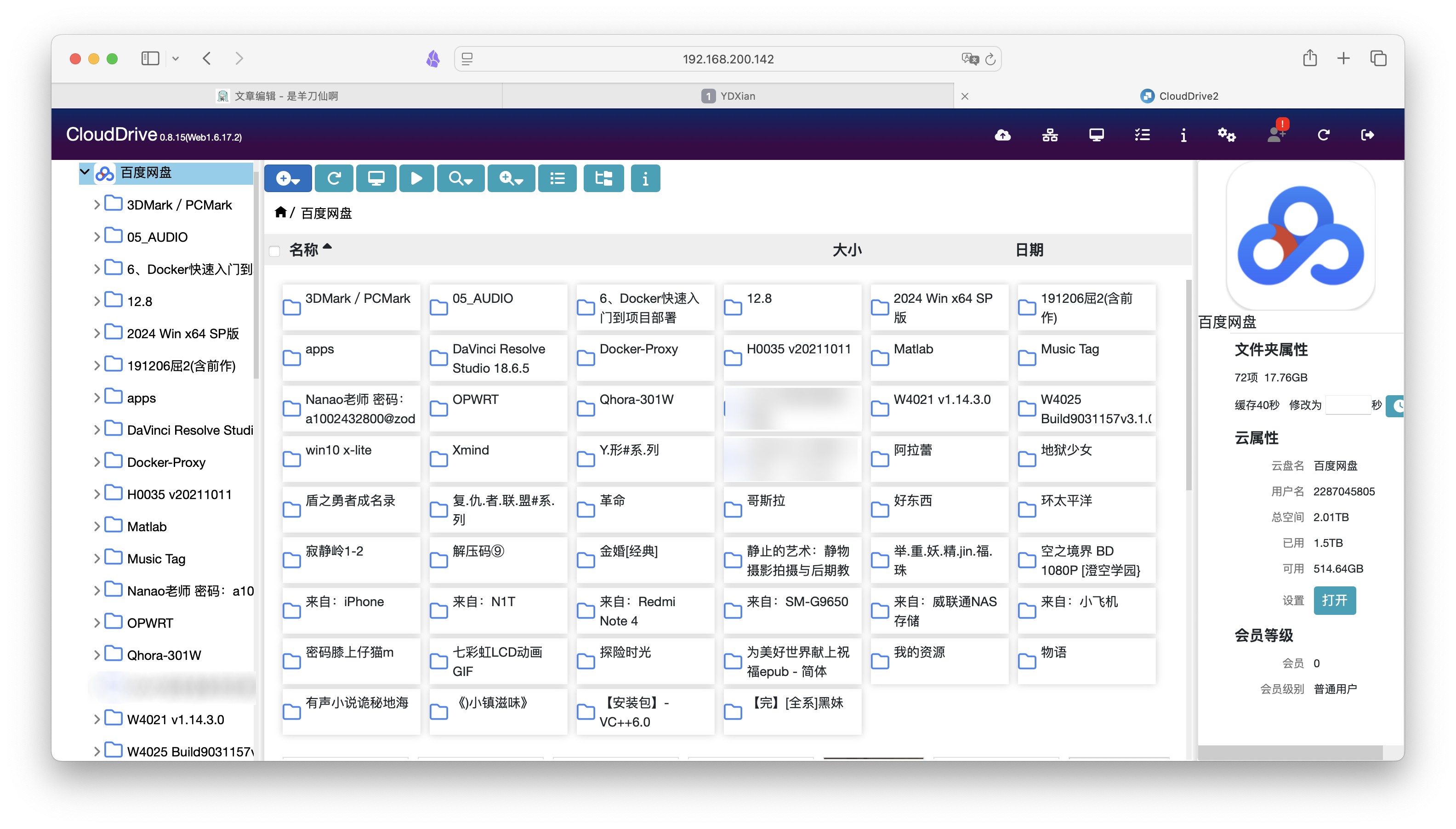Viewport: 1456px width, 829px height.
Task: Open the search dropdown toolbar button
Action: pyautogui.click(x=460, y=179)
